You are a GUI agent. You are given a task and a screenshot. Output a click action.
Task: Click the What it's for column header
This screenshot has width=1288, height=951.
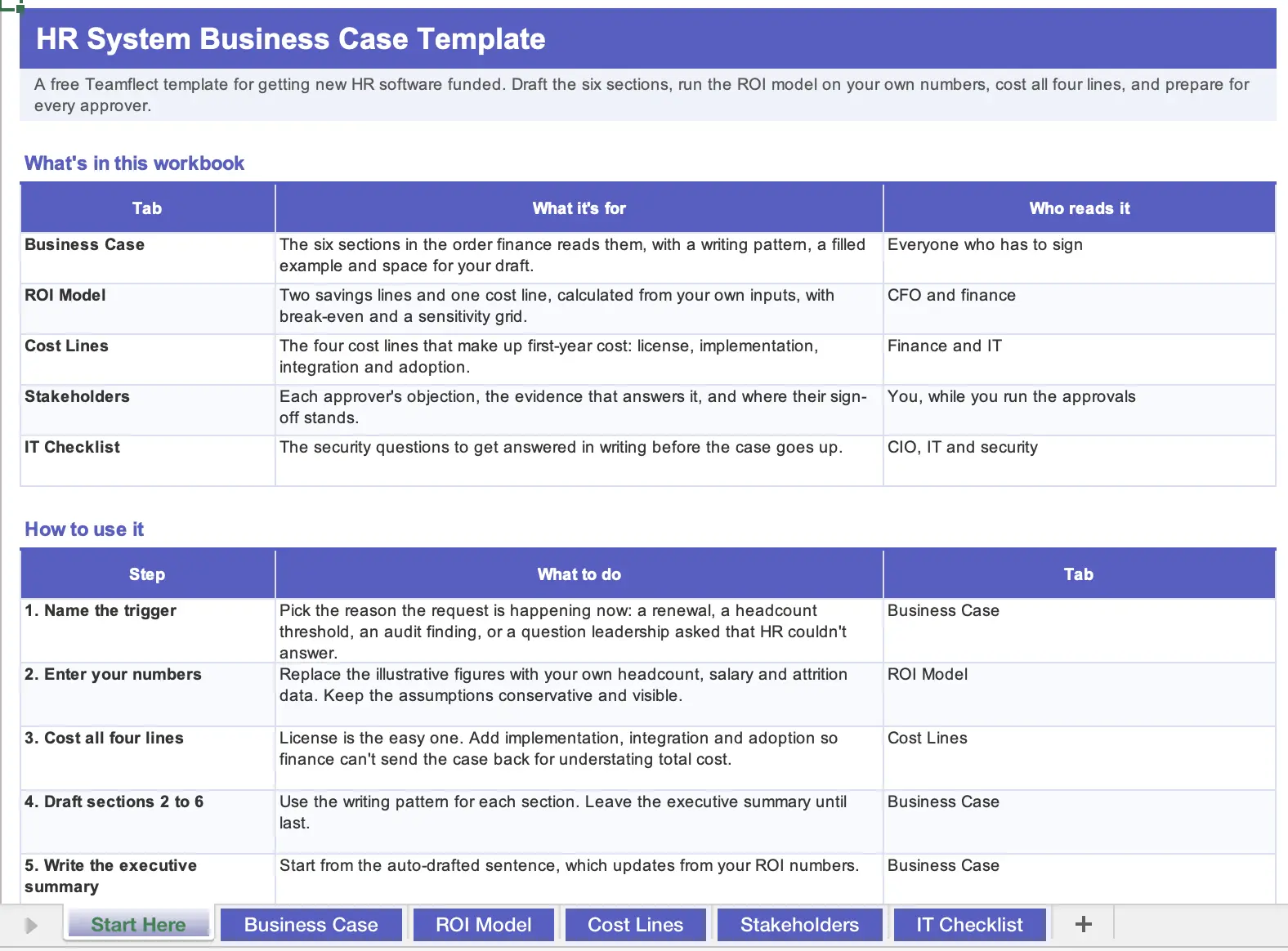pos(579,208)
